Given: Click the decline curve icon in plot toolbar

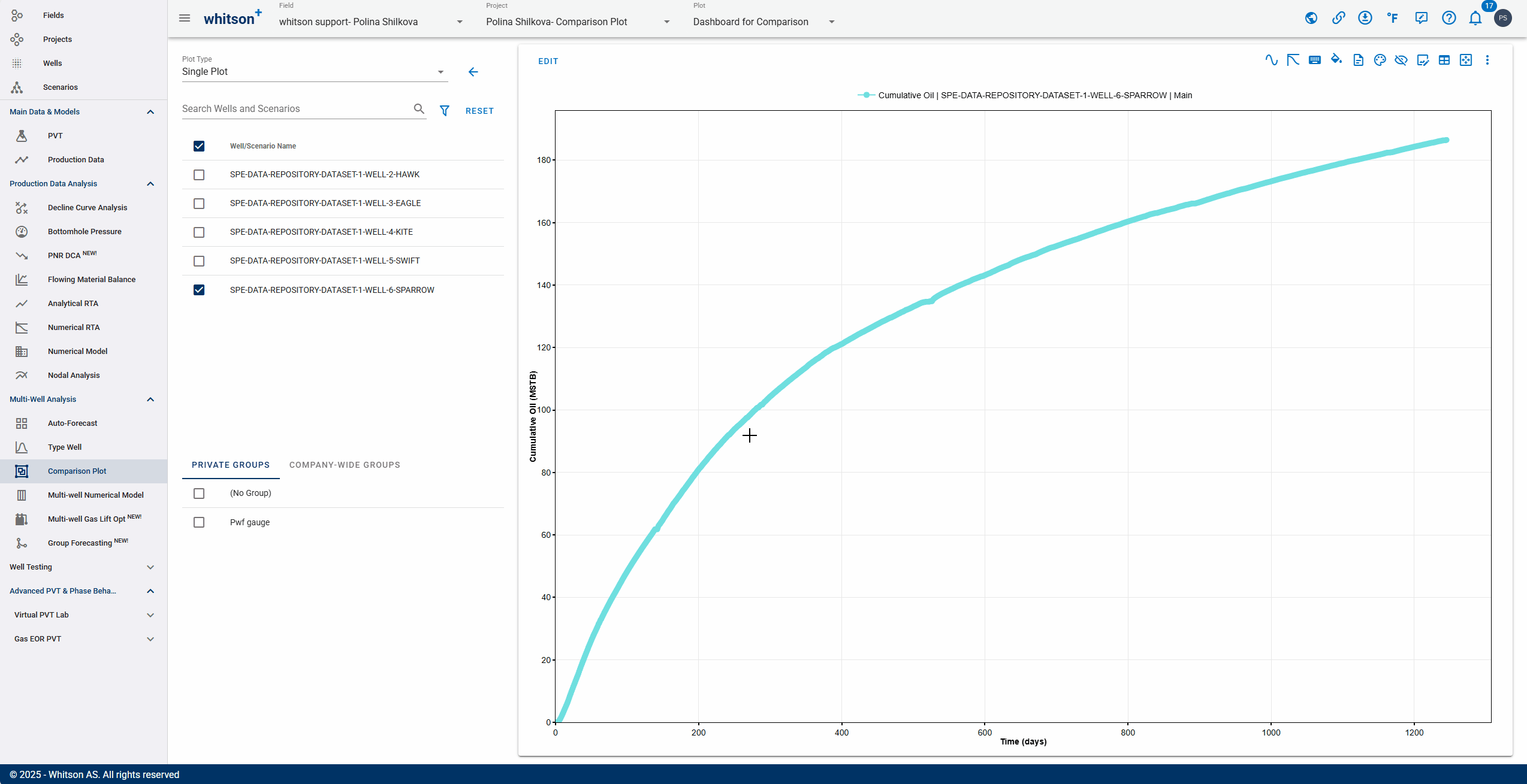Looking at the screenshot, I should (x=1293, y=60).
